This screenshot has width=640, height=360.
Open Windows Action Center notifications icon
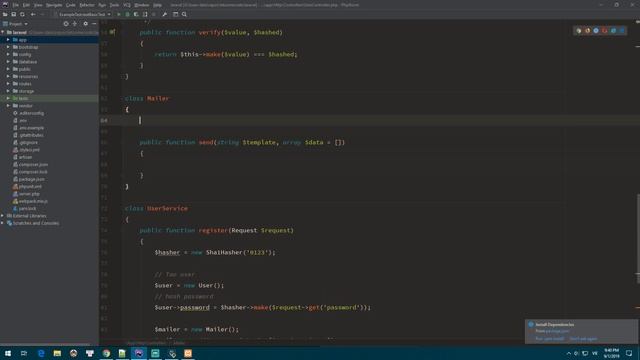click(629, 353)
